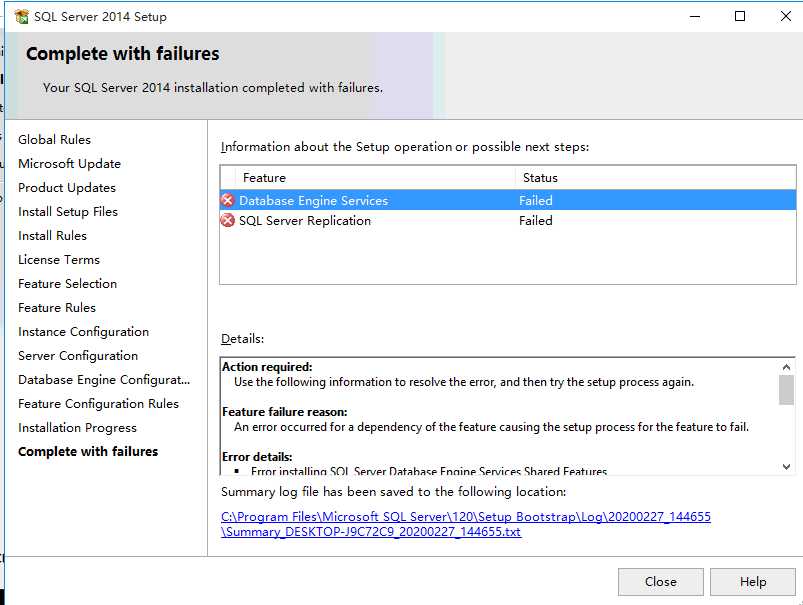The width and height of the screenshot is (803, 605).
Task: Click the Details label above the text box
Action: point(243,339)
